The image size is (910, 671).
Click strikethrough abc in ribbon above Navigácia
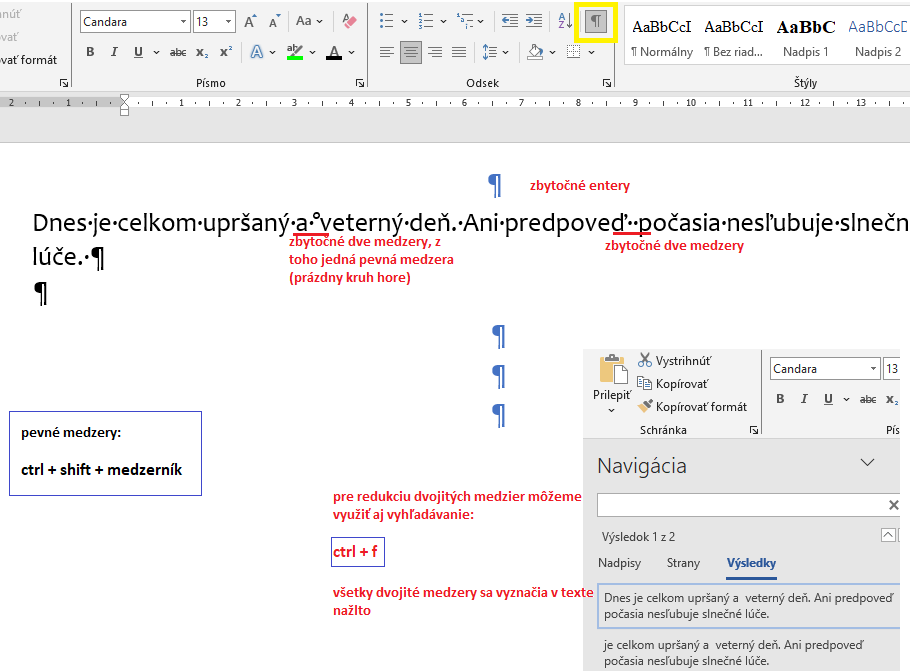point(868,399)
